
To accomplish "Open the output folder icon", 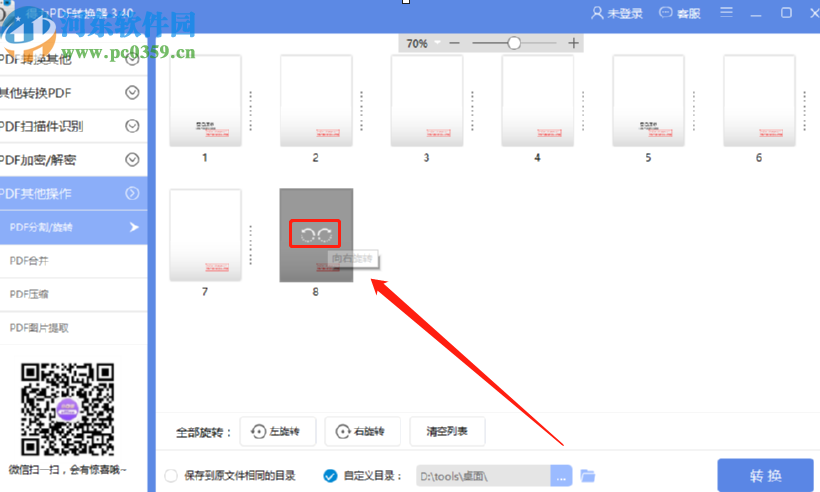I will 588,475.
